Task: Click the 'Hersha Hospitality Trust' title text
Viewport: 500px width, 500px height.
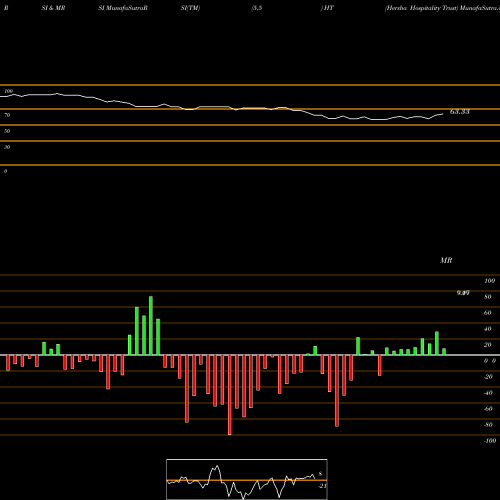Action: [x=421, y=8]
